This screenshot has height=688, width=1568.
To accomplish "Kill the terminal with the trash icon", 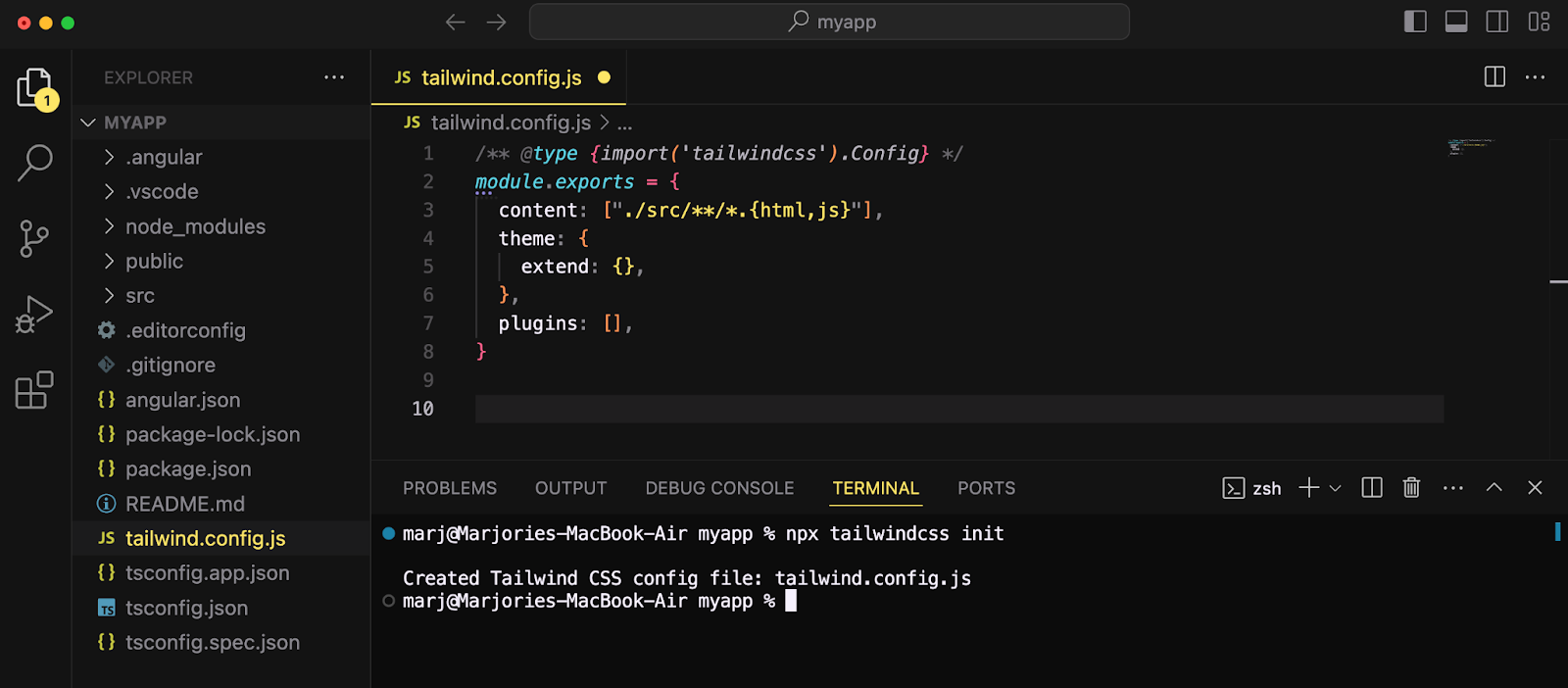I will pyautogui.click(x=1411, y=488).
